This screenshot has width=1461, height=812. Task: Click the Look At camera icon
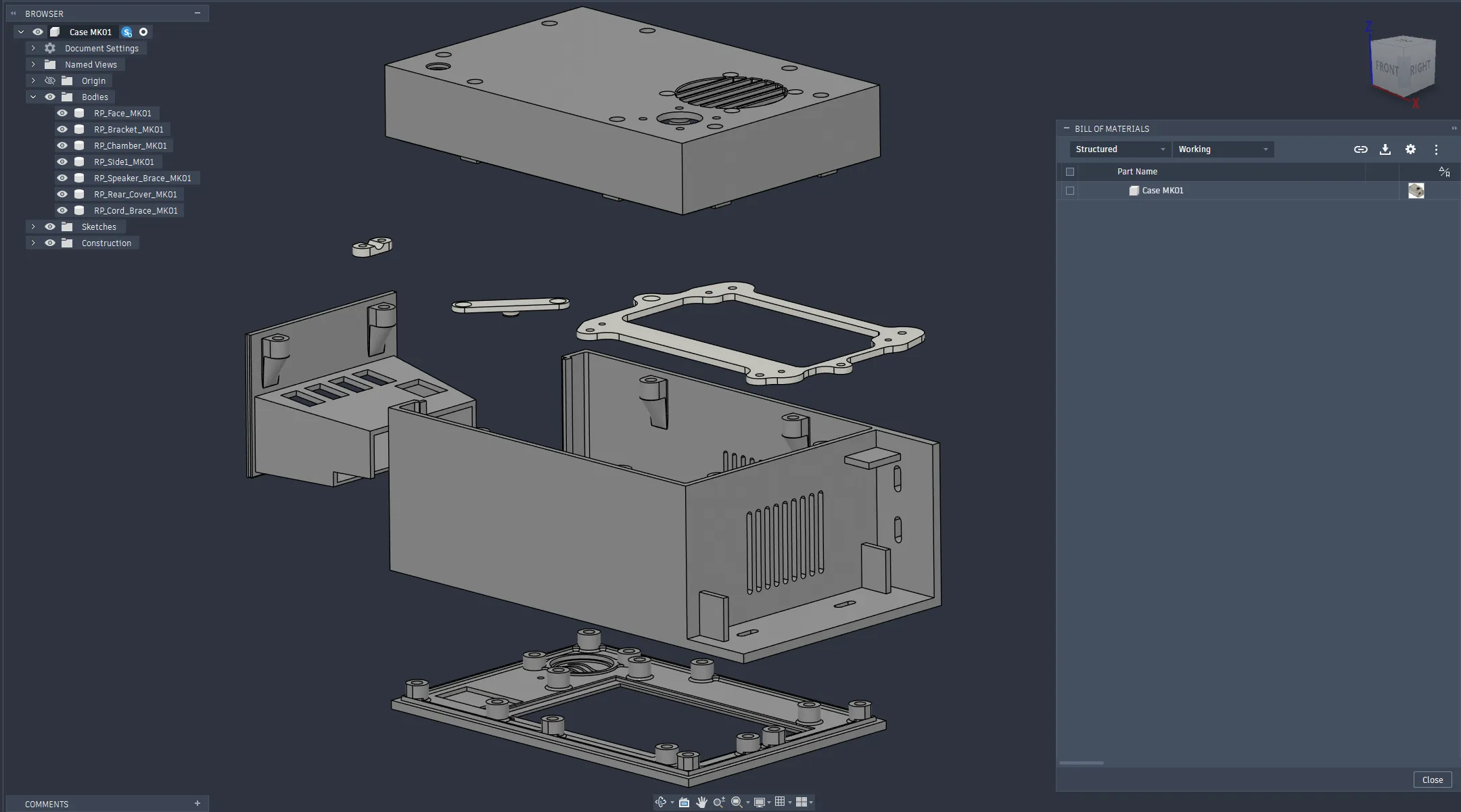684,802
